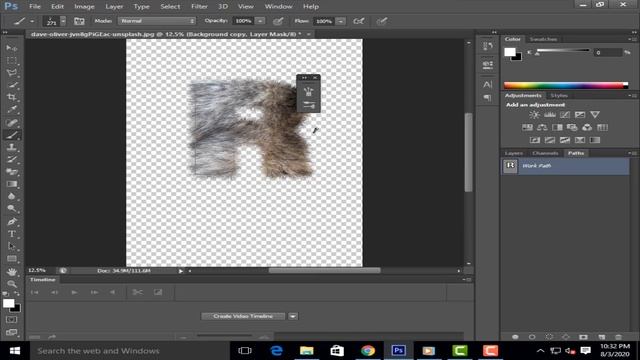The image size is (640, 360).
Task: Select the Dodge tool
Action: tap(11, 209)
